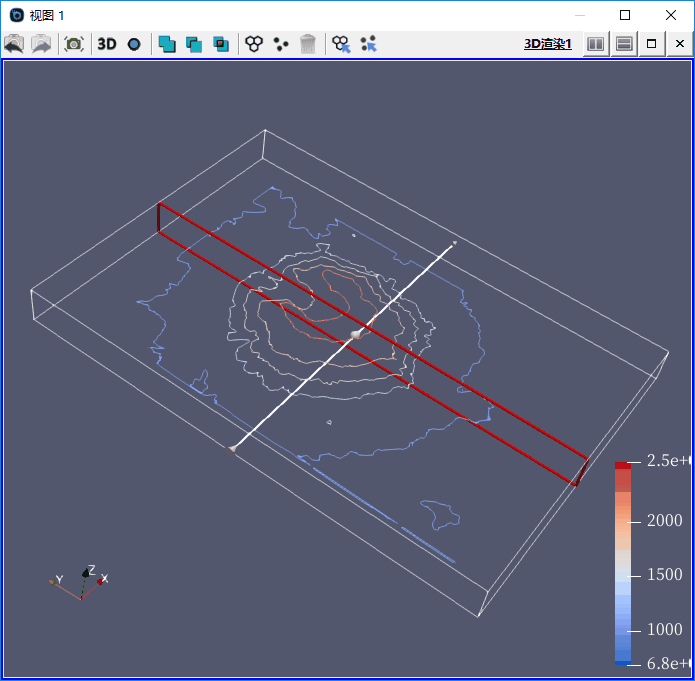Click the legend value 2000
The image size is (695, 681).
pos(664,521)
